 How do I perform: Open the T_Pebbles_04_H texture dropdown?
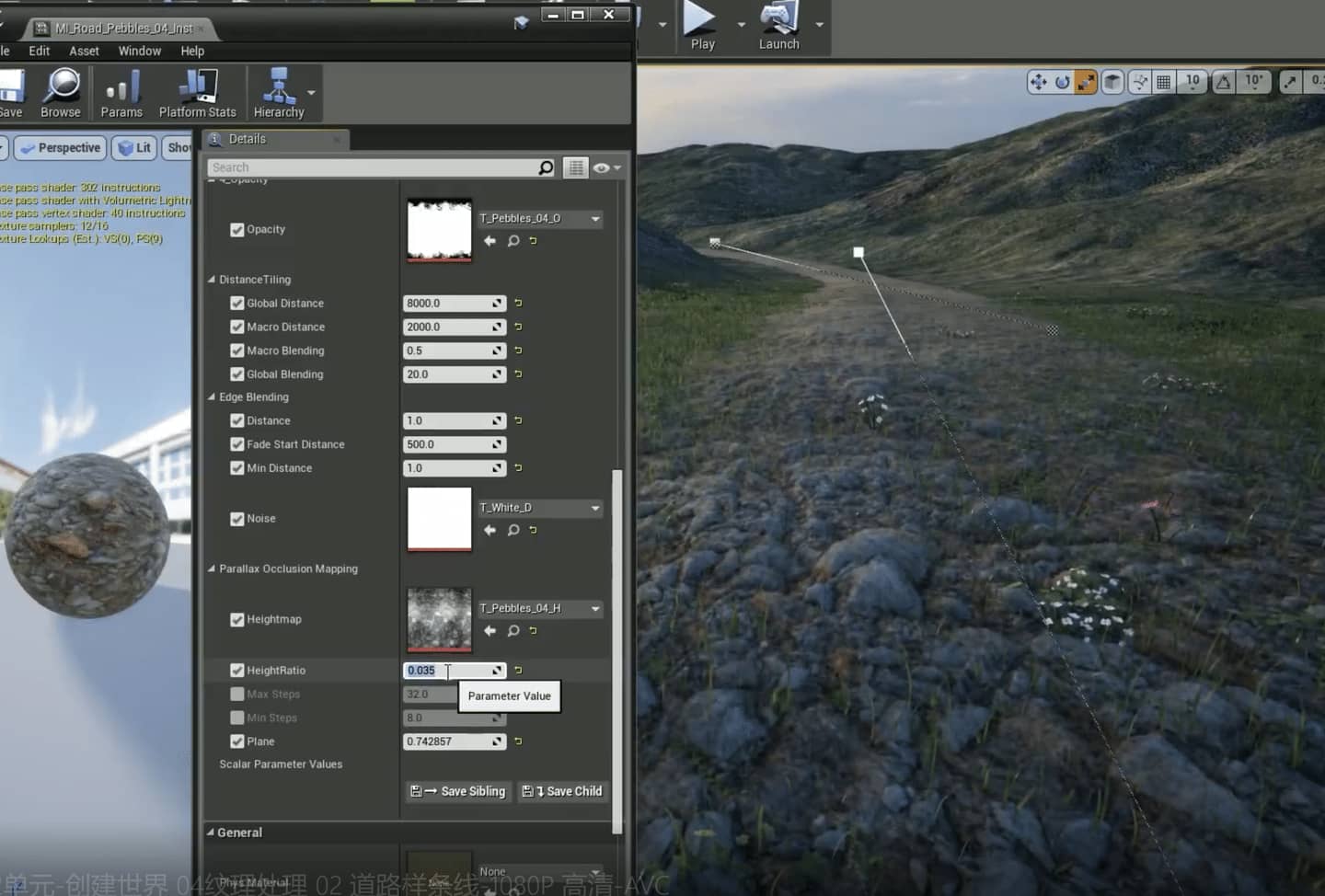tap(540, 609)
